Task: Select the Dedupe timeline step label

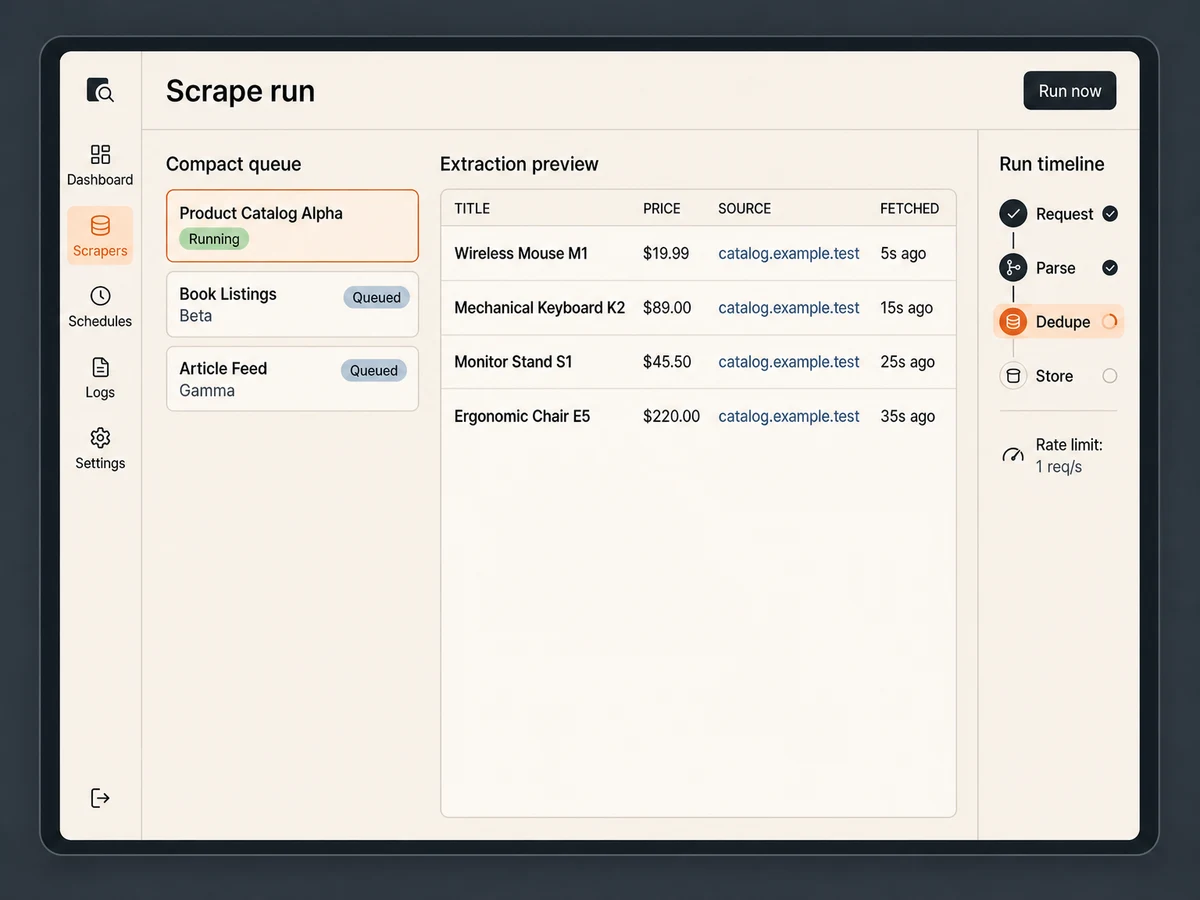Action: click(x=1063, y=322)
